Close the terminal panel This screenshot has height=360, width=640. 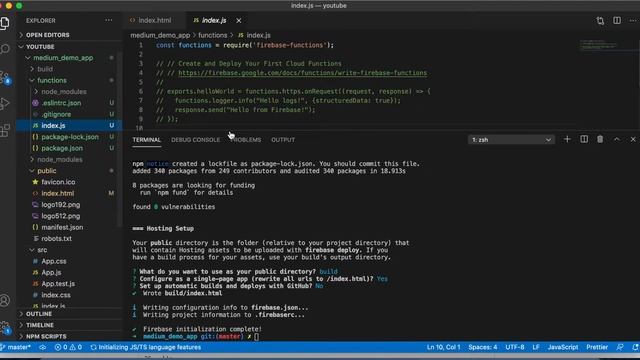coord(633,140)
